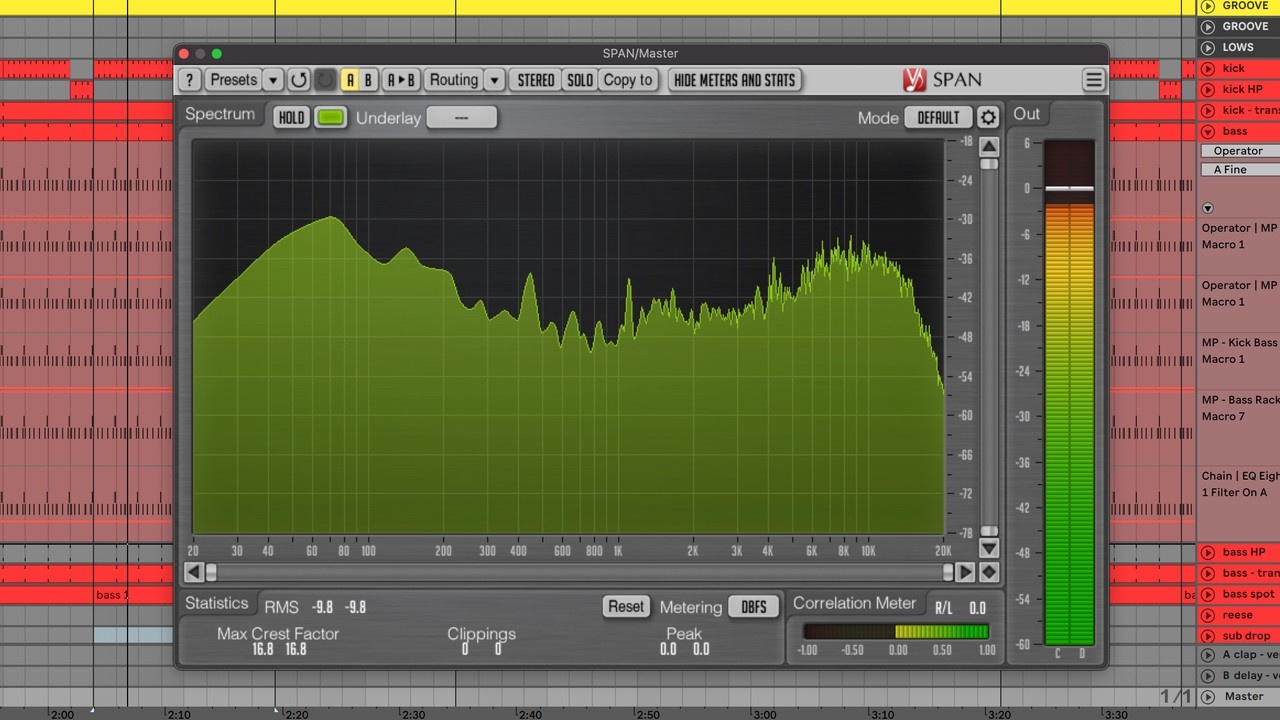Screen dimensions: 1280x720
Task: Click the Routing button
Action: pyautogui.click(x=454, y=80)
